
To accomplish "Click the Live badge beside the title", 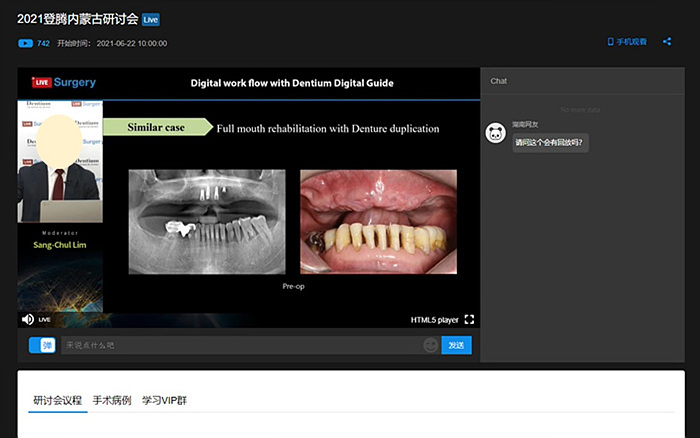I will 150,20.
